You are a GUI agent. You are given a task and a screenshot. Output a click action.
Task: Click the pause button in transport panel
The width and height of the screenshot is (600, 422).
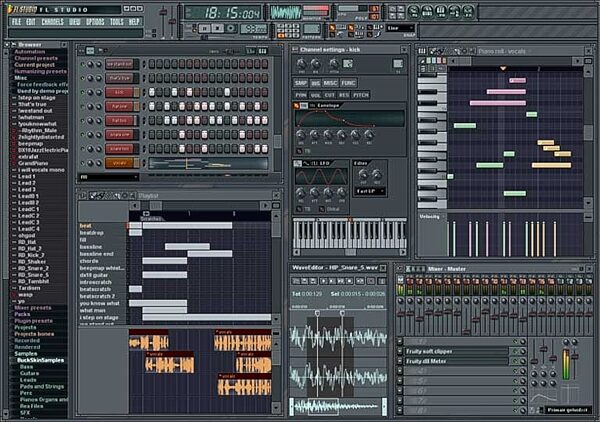coord(204,28)
